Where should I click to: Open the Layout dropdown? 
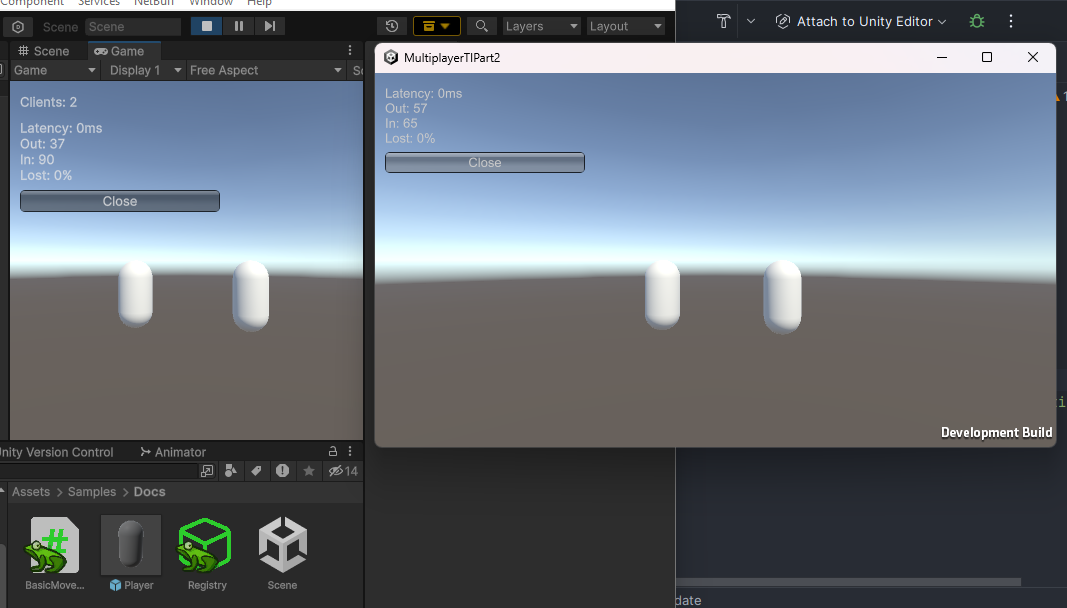pyautogui.click(x=625, y=26)
